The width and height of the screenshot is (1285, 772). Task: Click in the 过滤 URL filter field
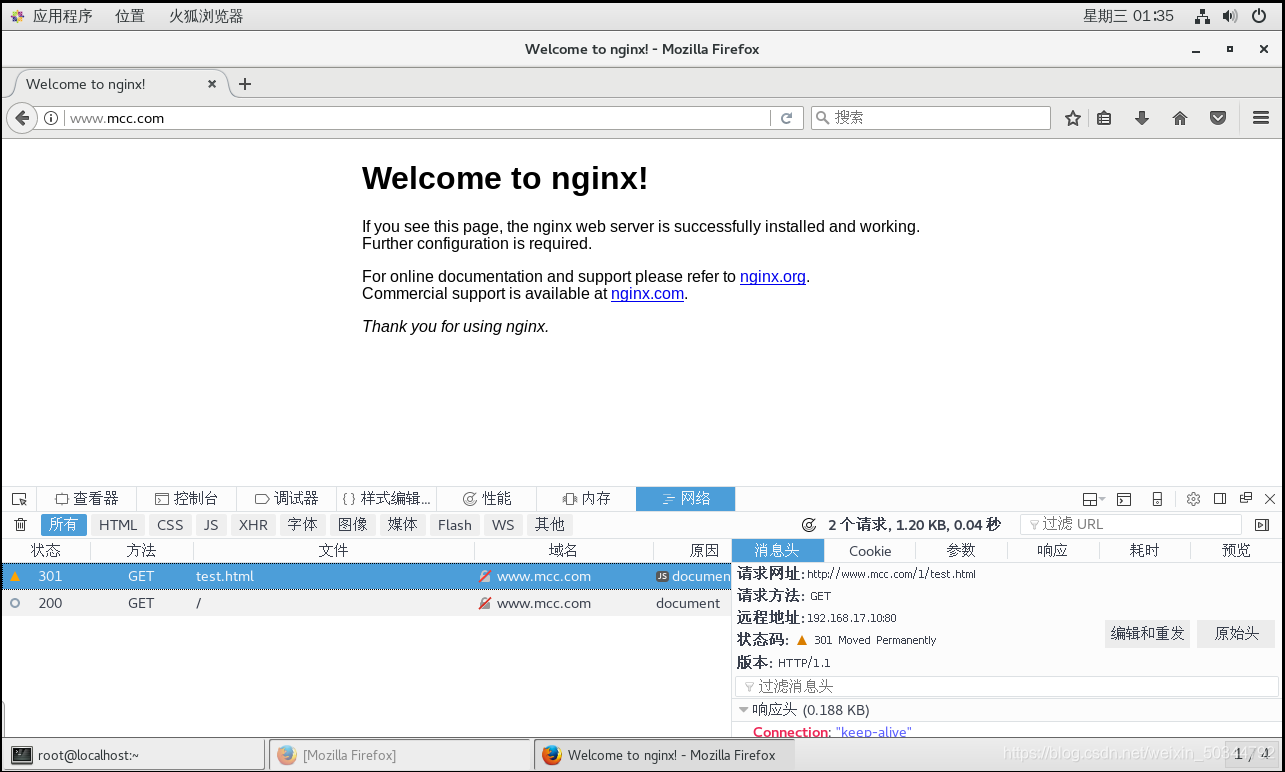pos(1130,524)
